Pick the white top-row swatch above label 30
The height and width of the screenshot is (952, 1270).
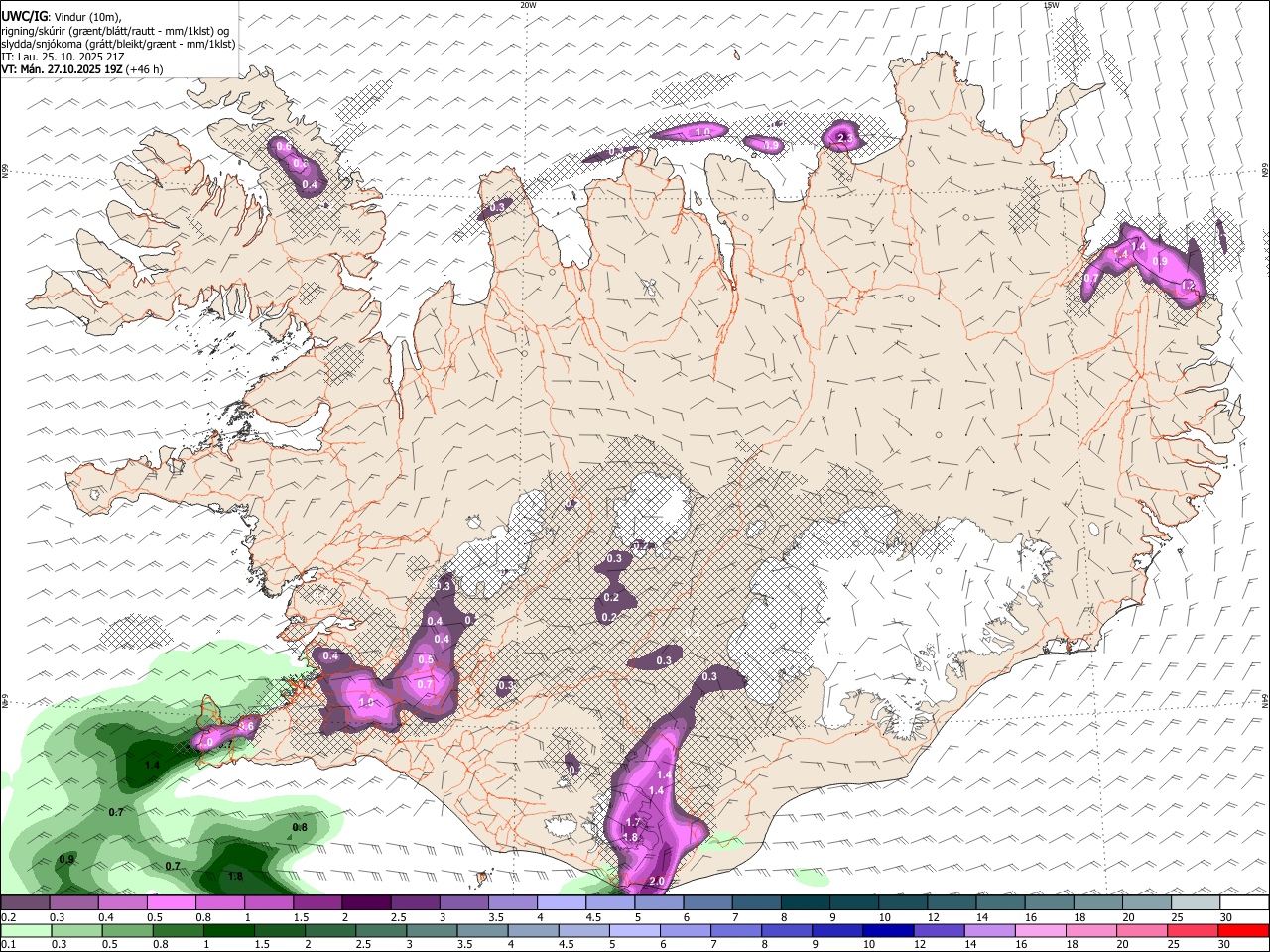click(x=1244, y=903)
